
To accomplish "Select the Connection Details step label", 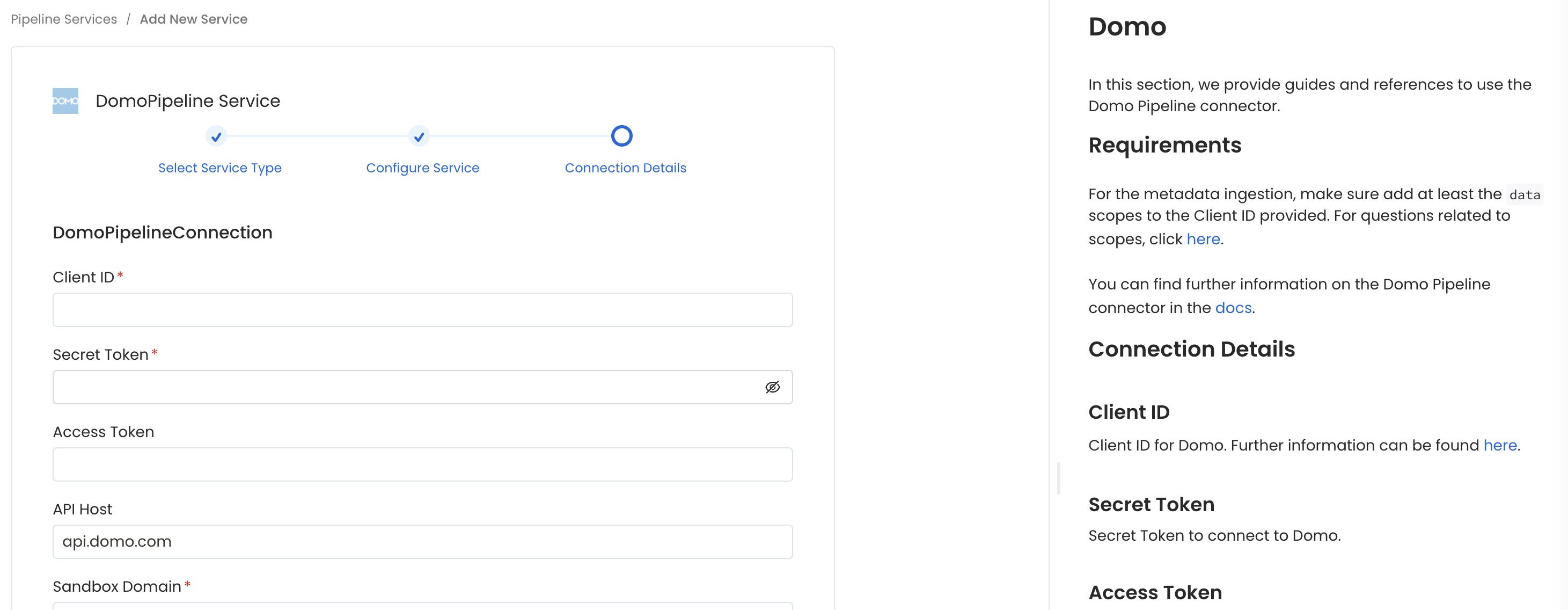I will [x=625, y=168].
